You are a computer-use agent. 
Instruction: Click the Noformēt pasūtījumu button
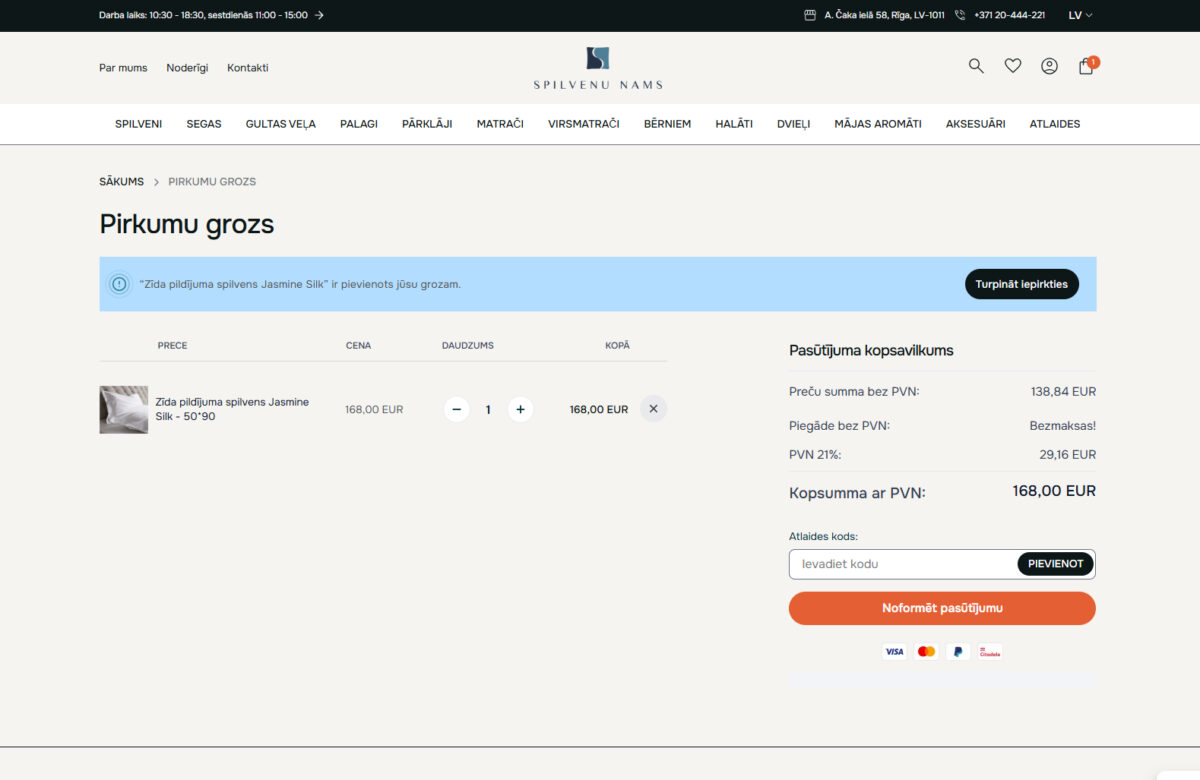pyautogui.click(x=941, y=608)
